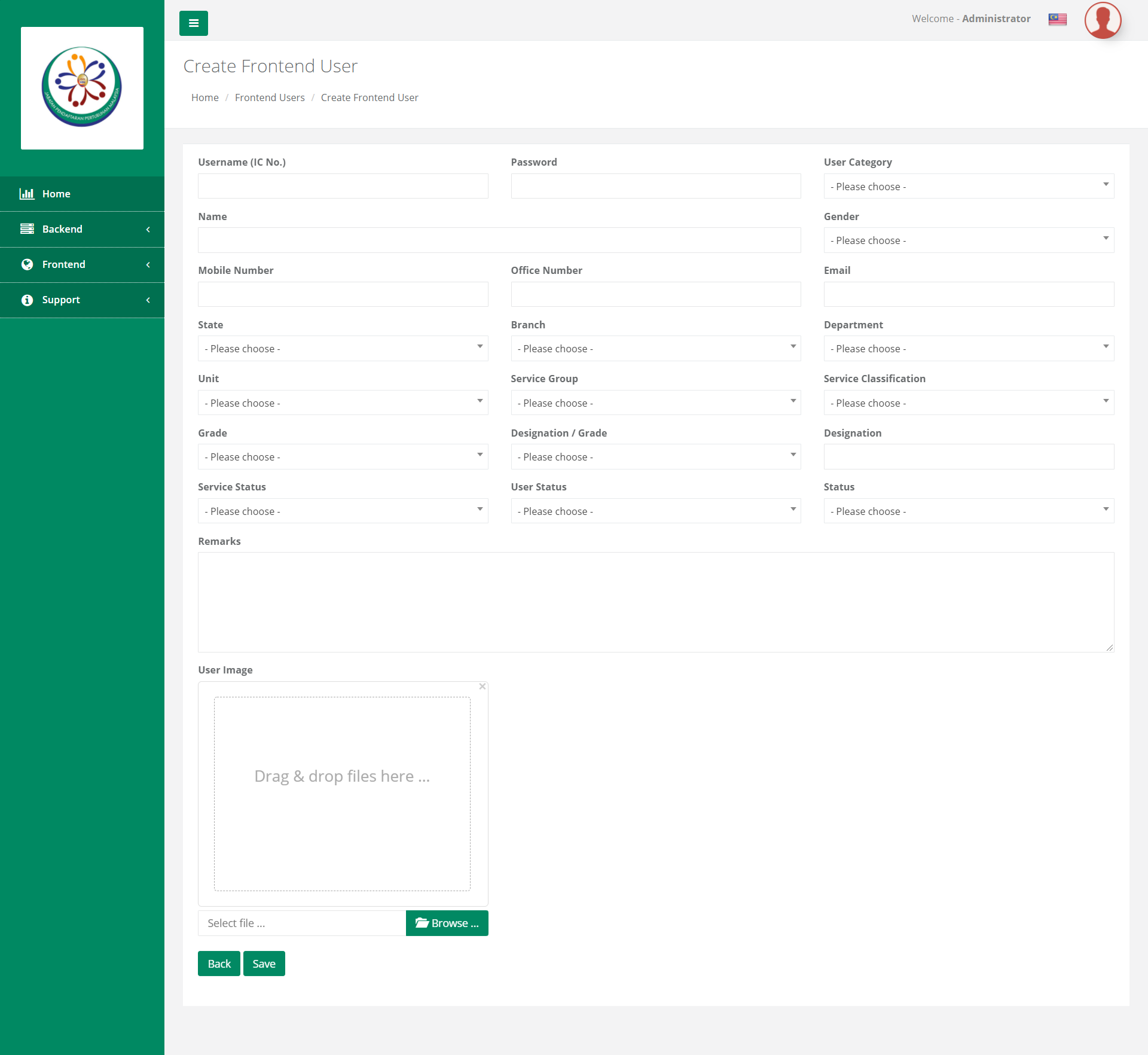Click the Malaysia flag language icon
Screen dimensions: 1148x1055
point(1057,19)
